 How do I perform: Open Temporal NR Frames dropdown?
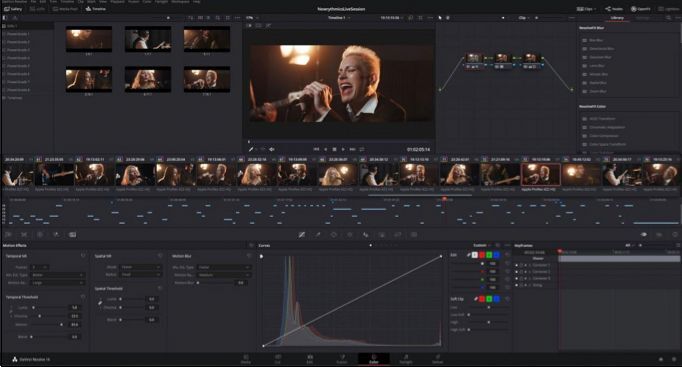coord(40,267)
